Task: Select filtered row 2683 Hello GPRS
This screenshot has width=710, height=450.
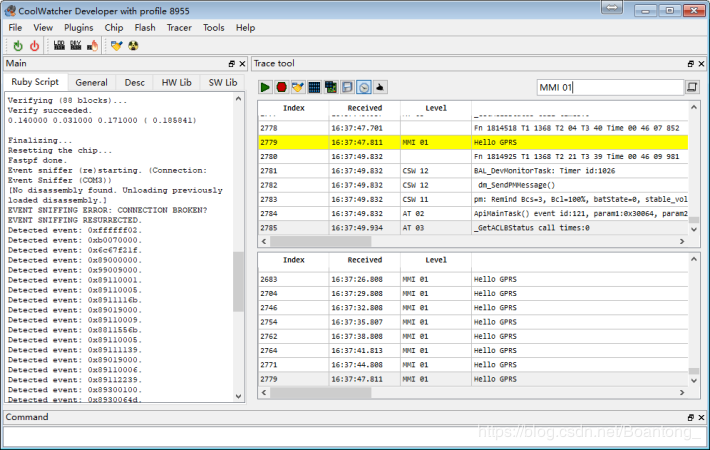Action: tap(473, 279)
